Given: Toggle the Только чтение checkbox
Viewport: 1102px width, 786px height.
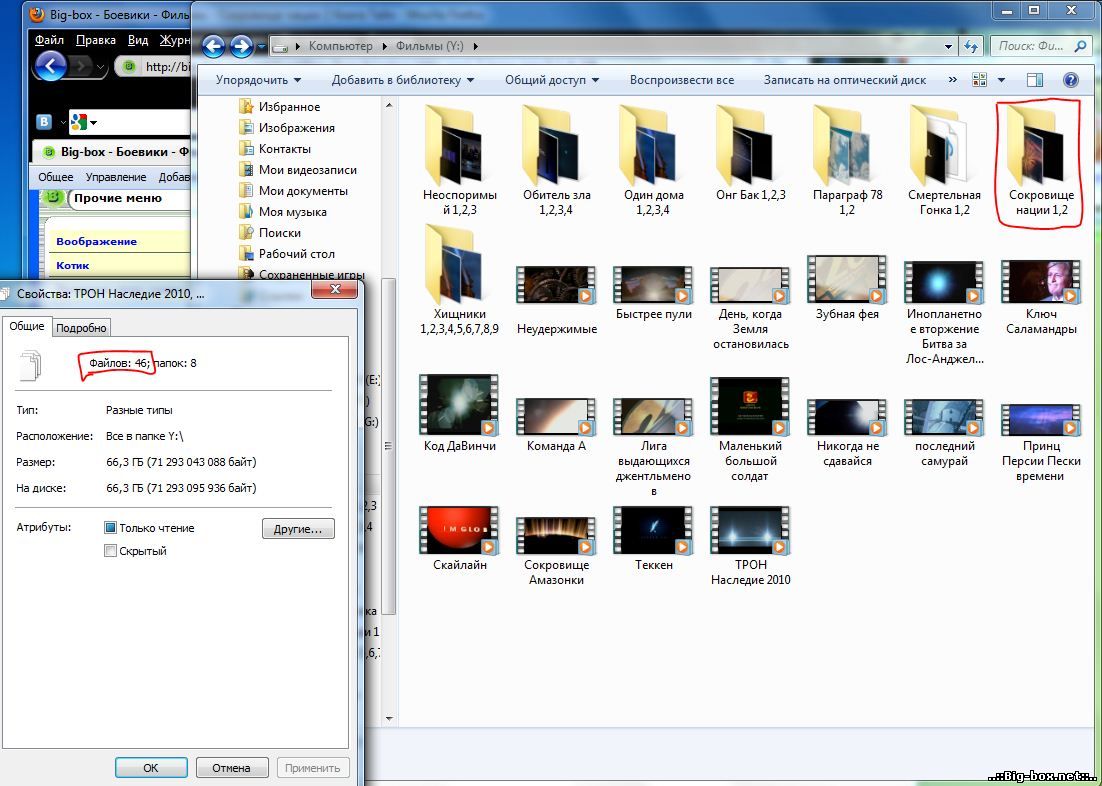Looking at the screenshot, I should tap(110, 528).
